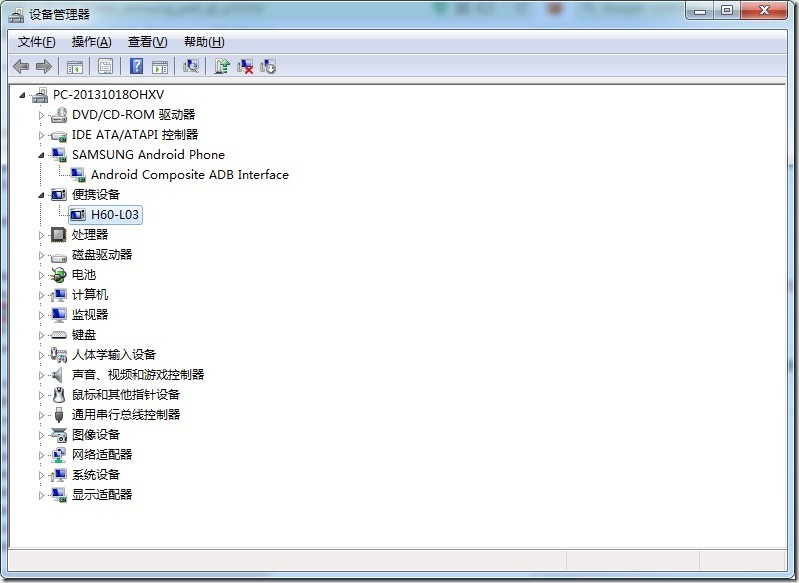This screenshot has width=799, height=583.
Task: Expand the 显示适配器 category
Action: (x=42, y=495)
